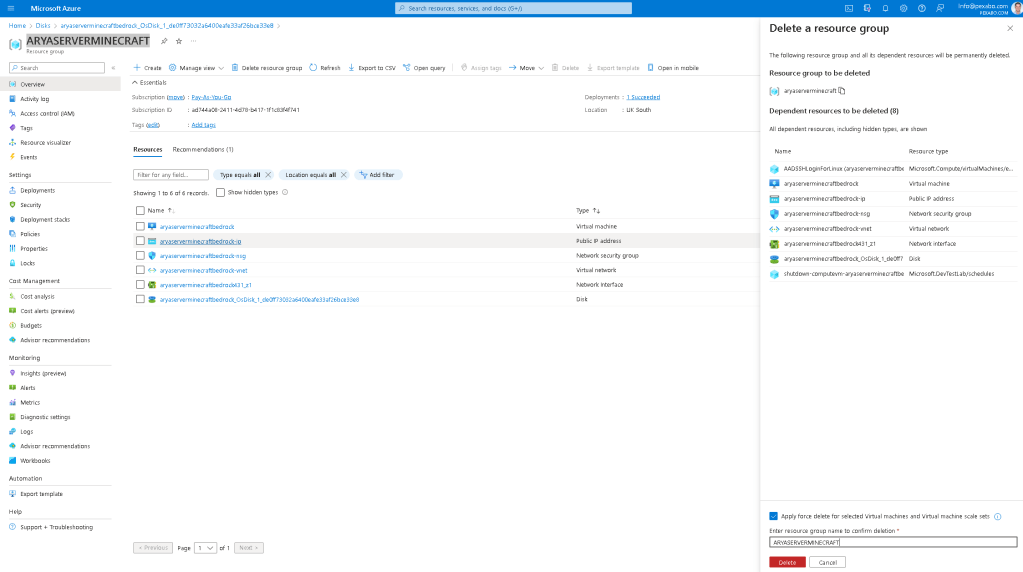This screenshot has width=1023, height=572.
Task: Enable Show hidden types checkbox
Action: pyautogui.click(x=221, y=192)
